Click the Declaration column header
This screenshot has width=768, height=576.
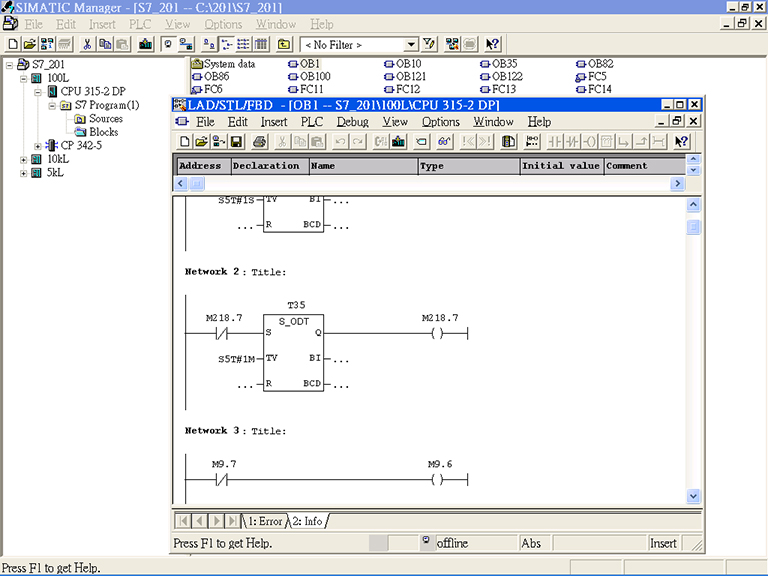pos(270,166)
